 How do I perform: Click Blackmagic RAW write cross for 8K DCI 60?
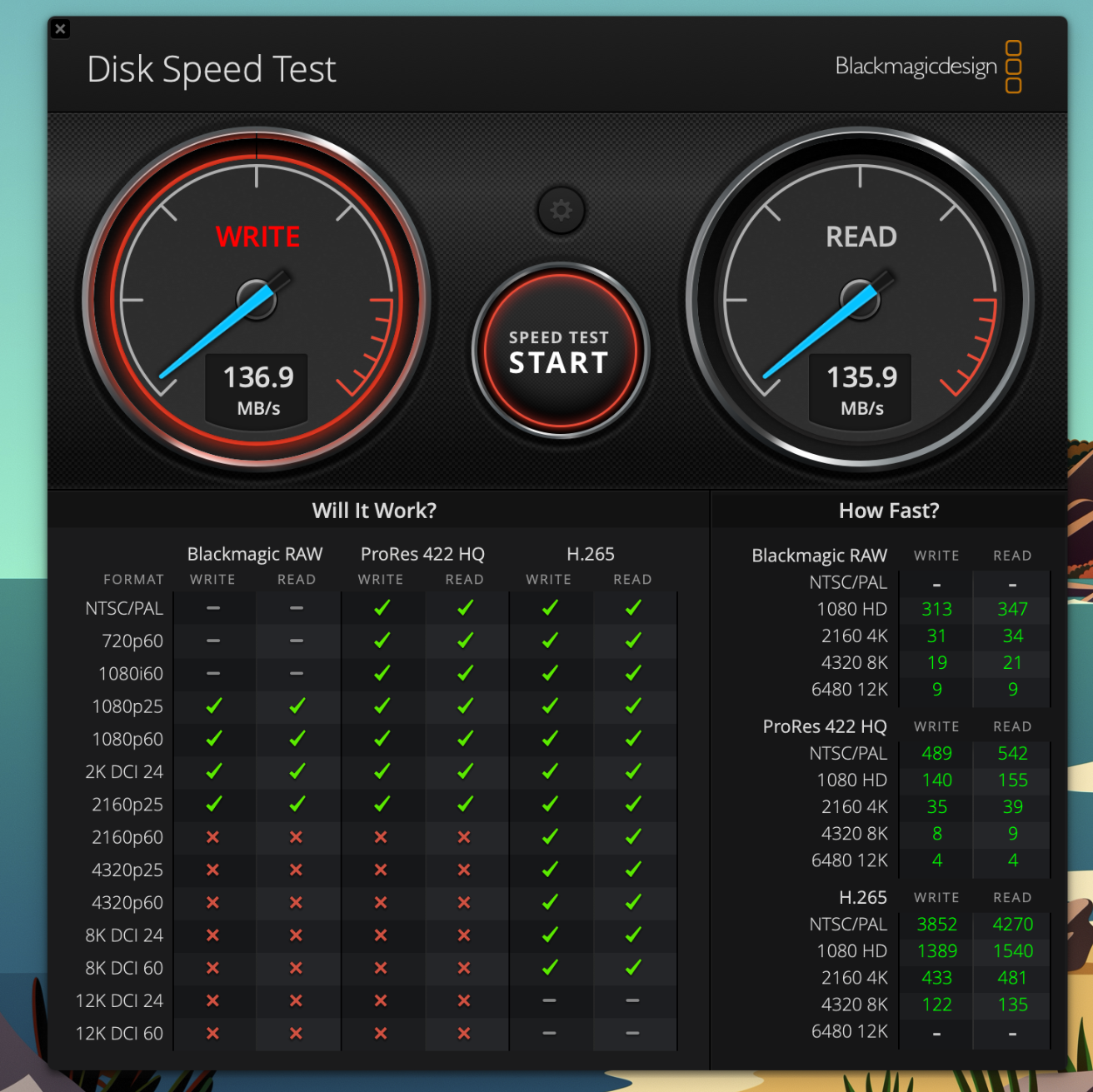(x=213, y=968)
